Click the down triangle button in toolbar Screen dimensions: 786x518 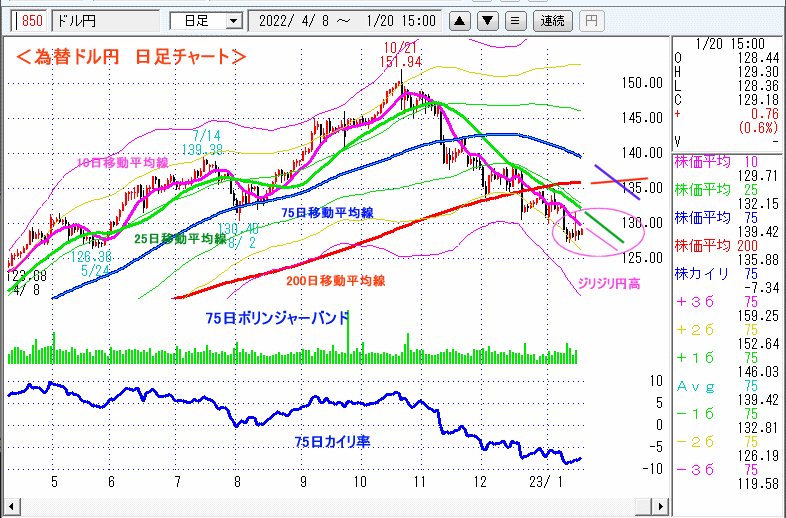click(486, 20)
